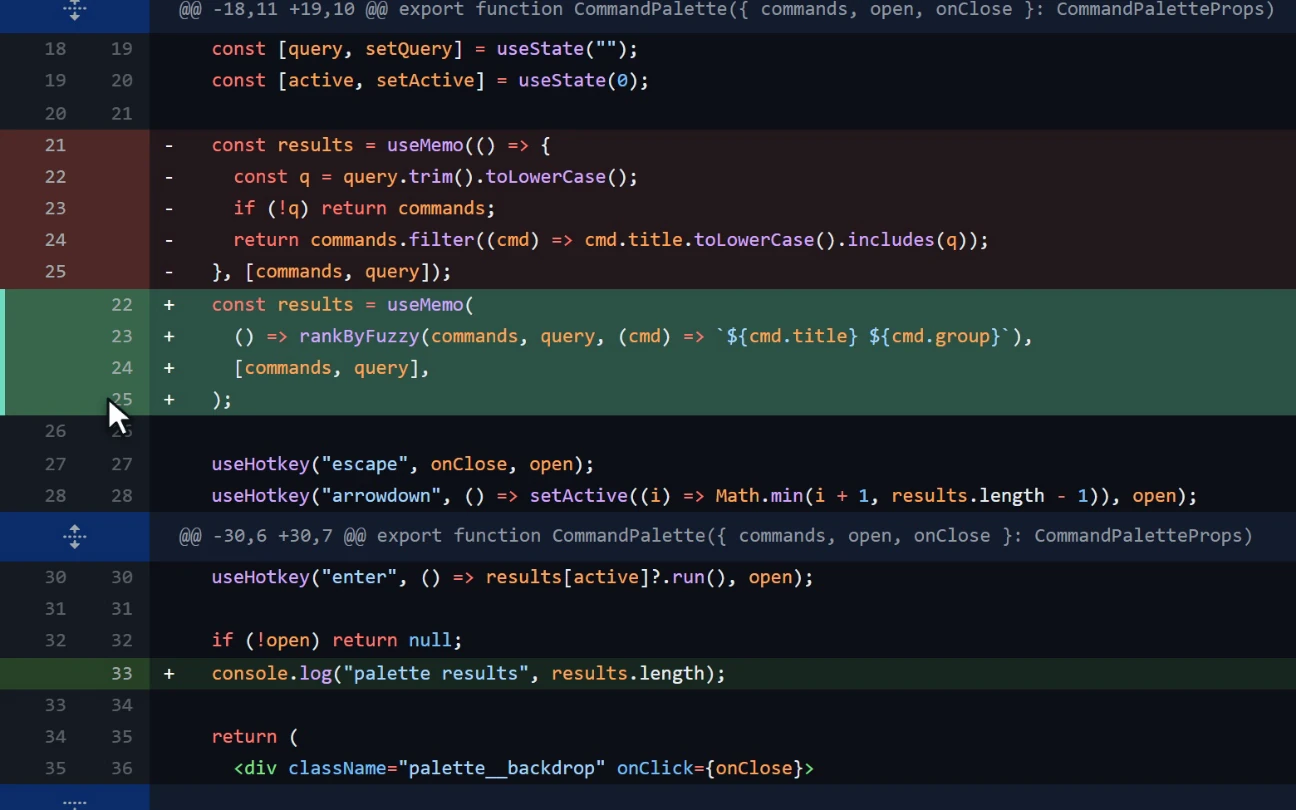Click the plus marker on the console.log line
Viewport: 1296px width, 810px height.
point(169,674)
